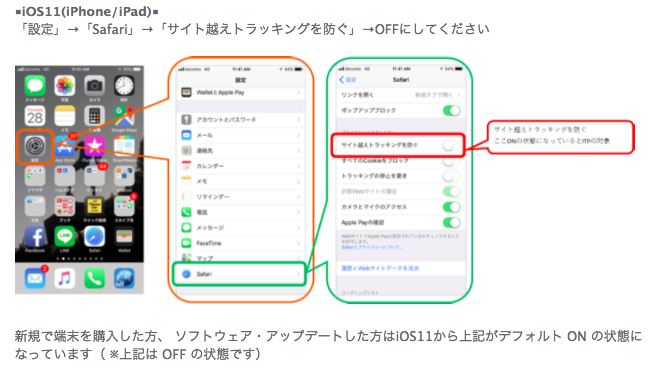This screenshot has height=369, width=648.
Task: Tap the home screen page indicator dots
Action: [x=80, y=259]
